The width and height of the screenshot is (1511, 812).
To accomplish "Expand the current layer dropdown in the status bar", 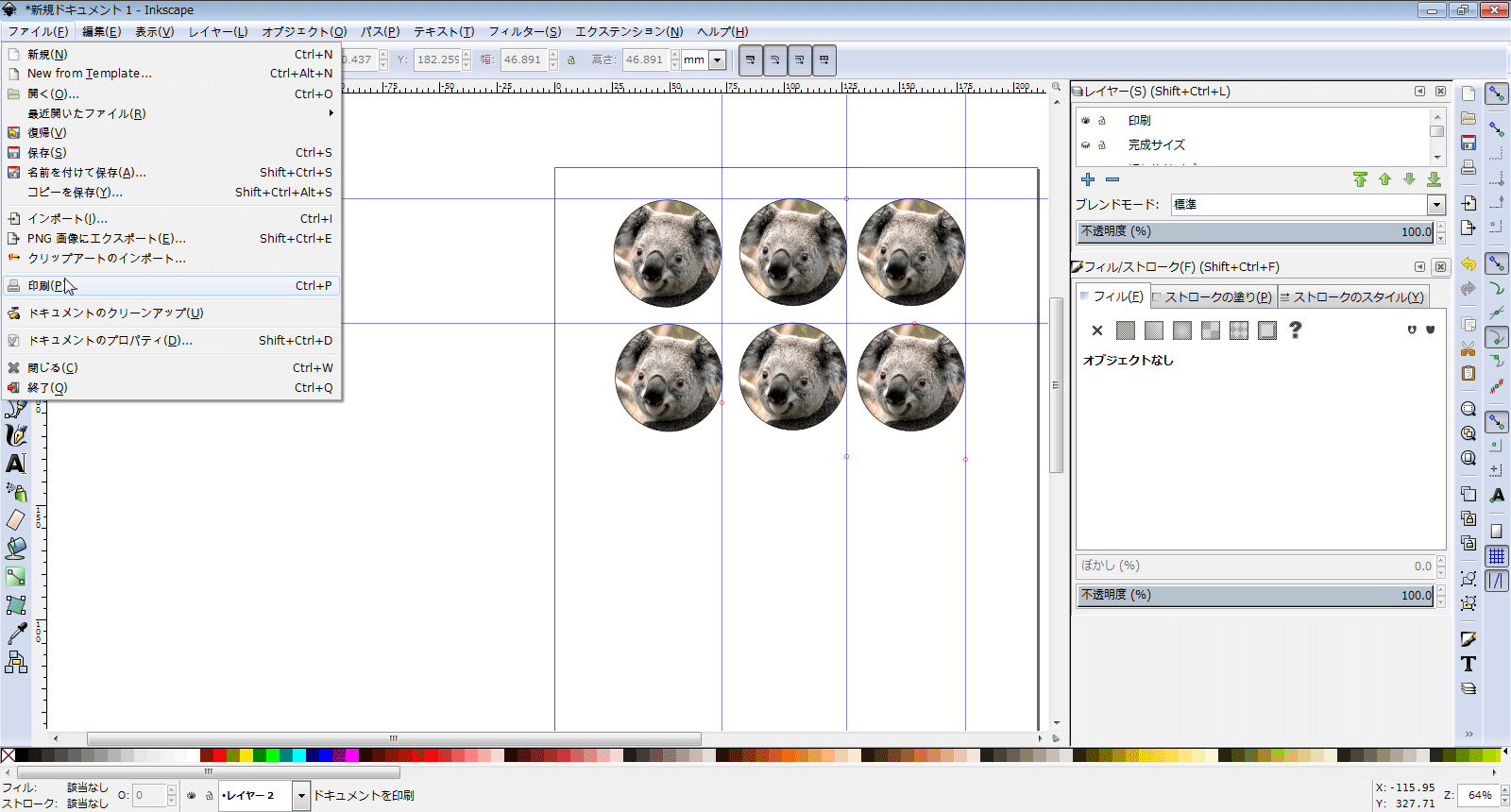I will pos(301,796).
